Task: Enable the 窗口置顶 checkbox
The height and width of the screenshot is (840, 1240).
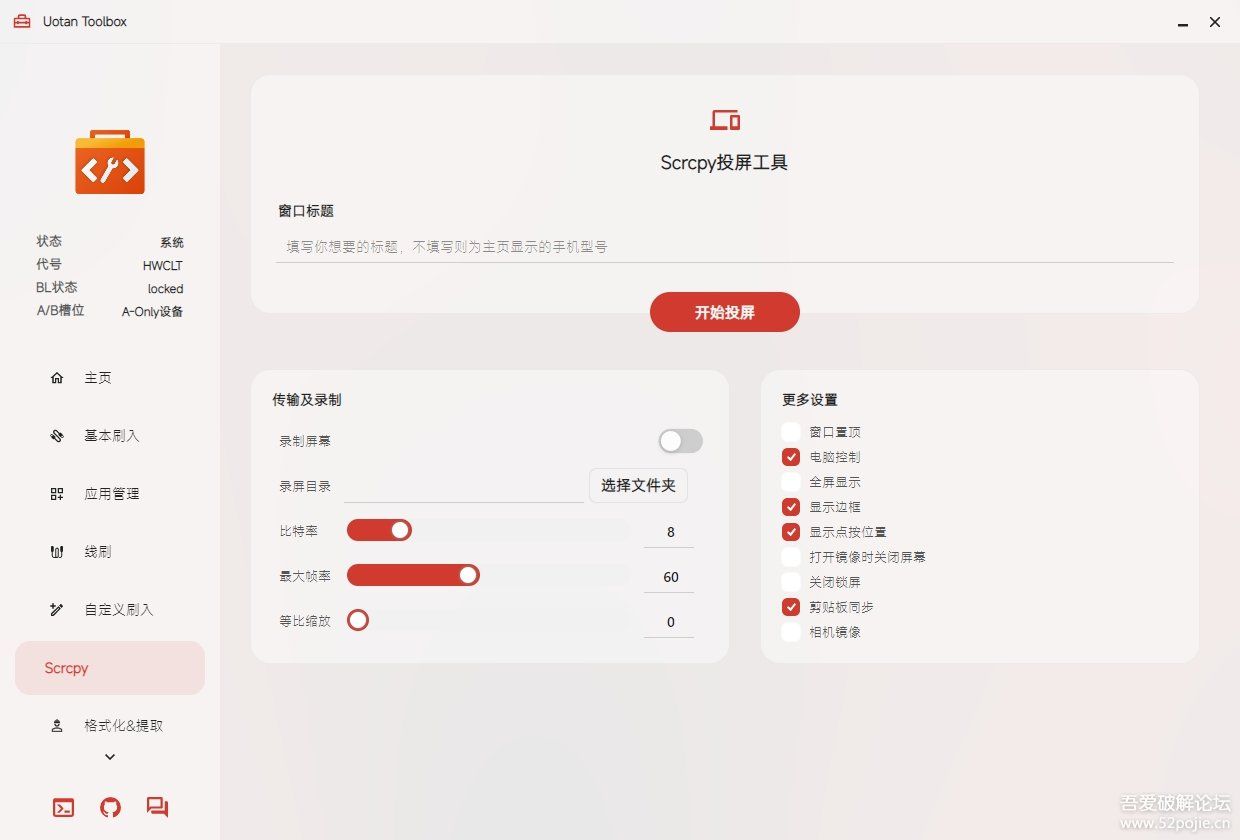Action: point(791,432)
